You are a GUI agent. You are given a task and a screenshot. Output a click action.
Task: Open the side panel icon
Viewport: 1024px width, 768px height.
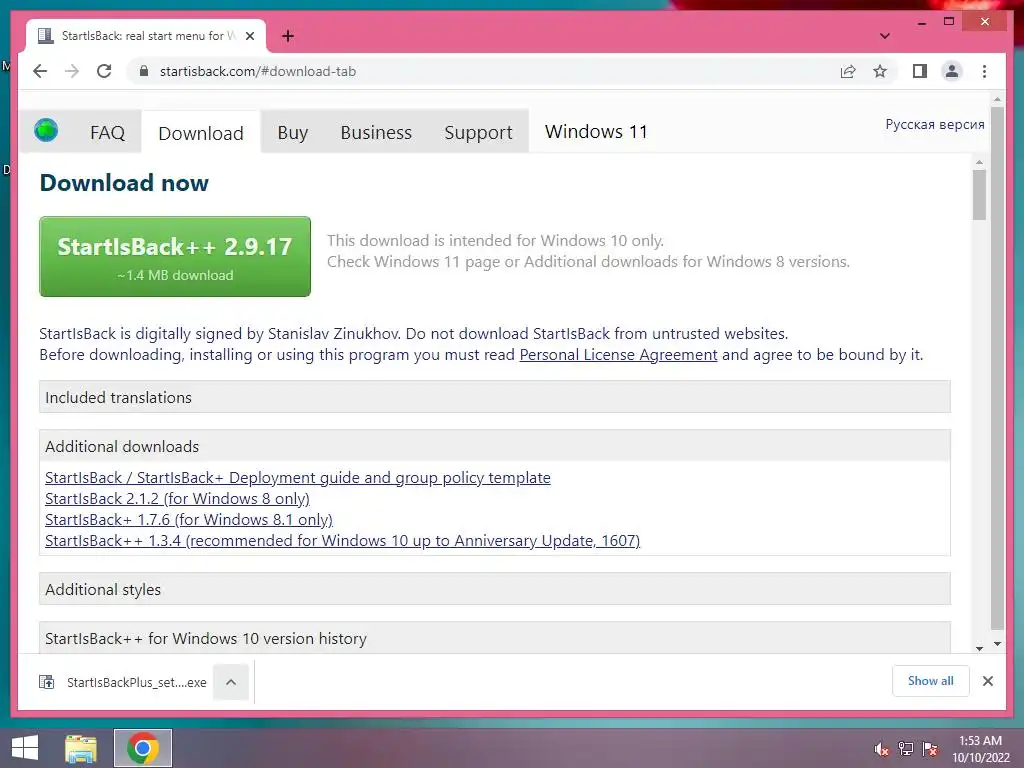pyautogui.click(x=920, y=71)
